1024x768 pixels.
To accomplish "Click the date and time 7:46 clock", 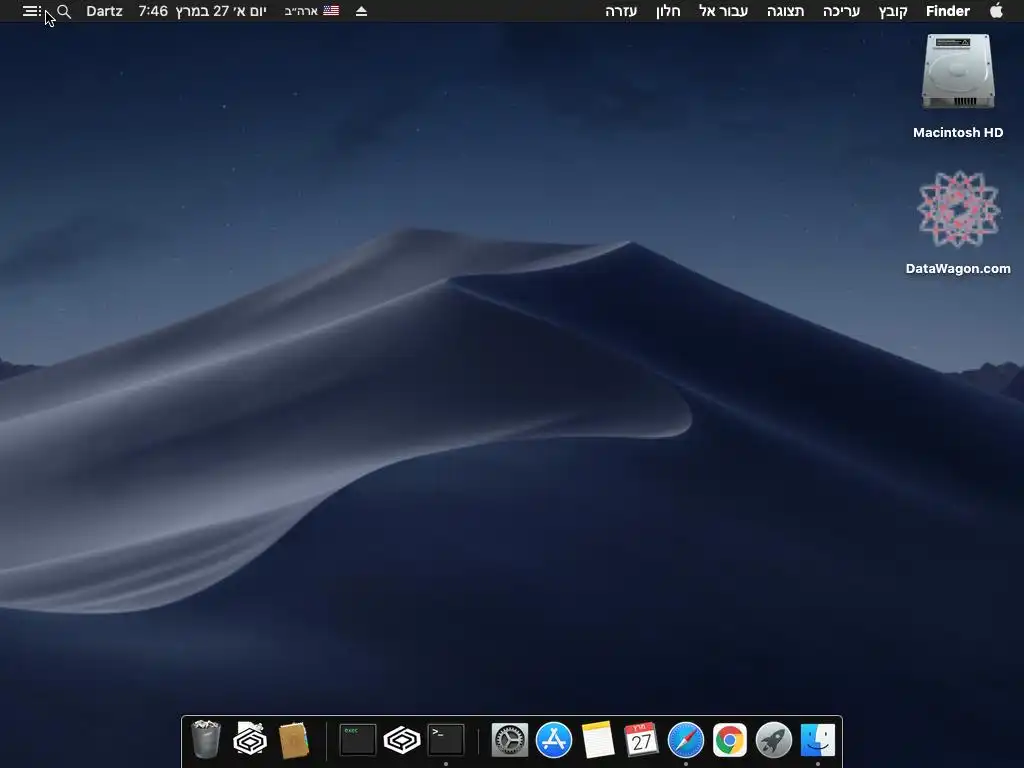I will [202, 11].
